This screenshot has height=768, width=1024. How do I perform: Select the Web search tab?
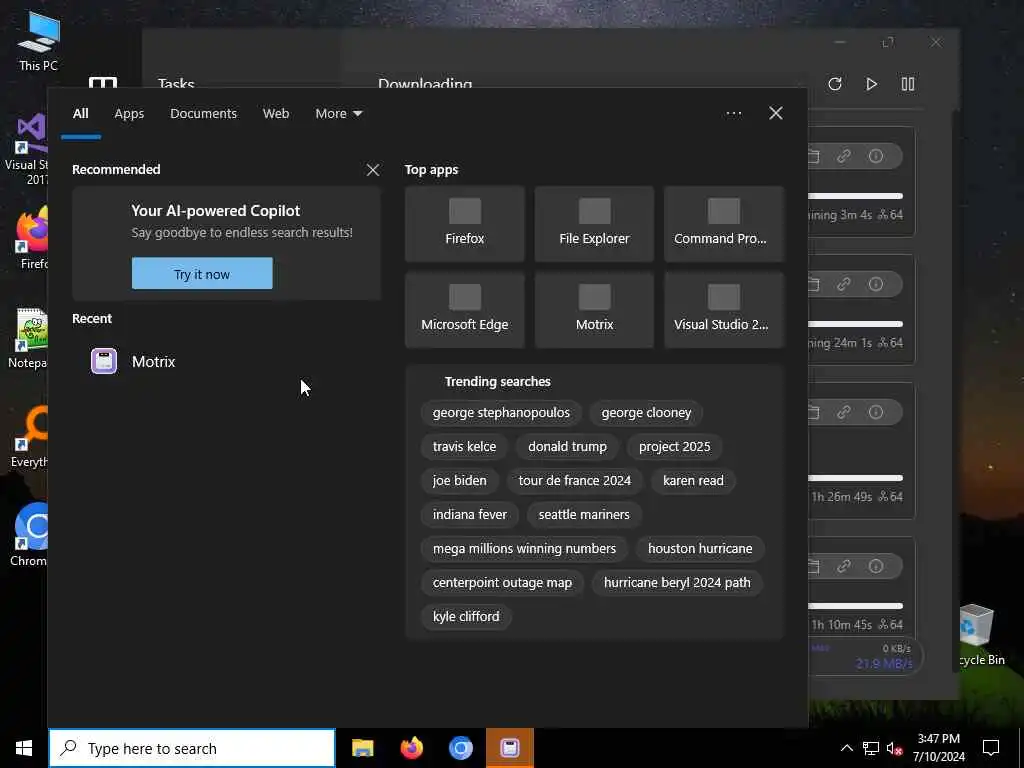[x=276, y=114]
